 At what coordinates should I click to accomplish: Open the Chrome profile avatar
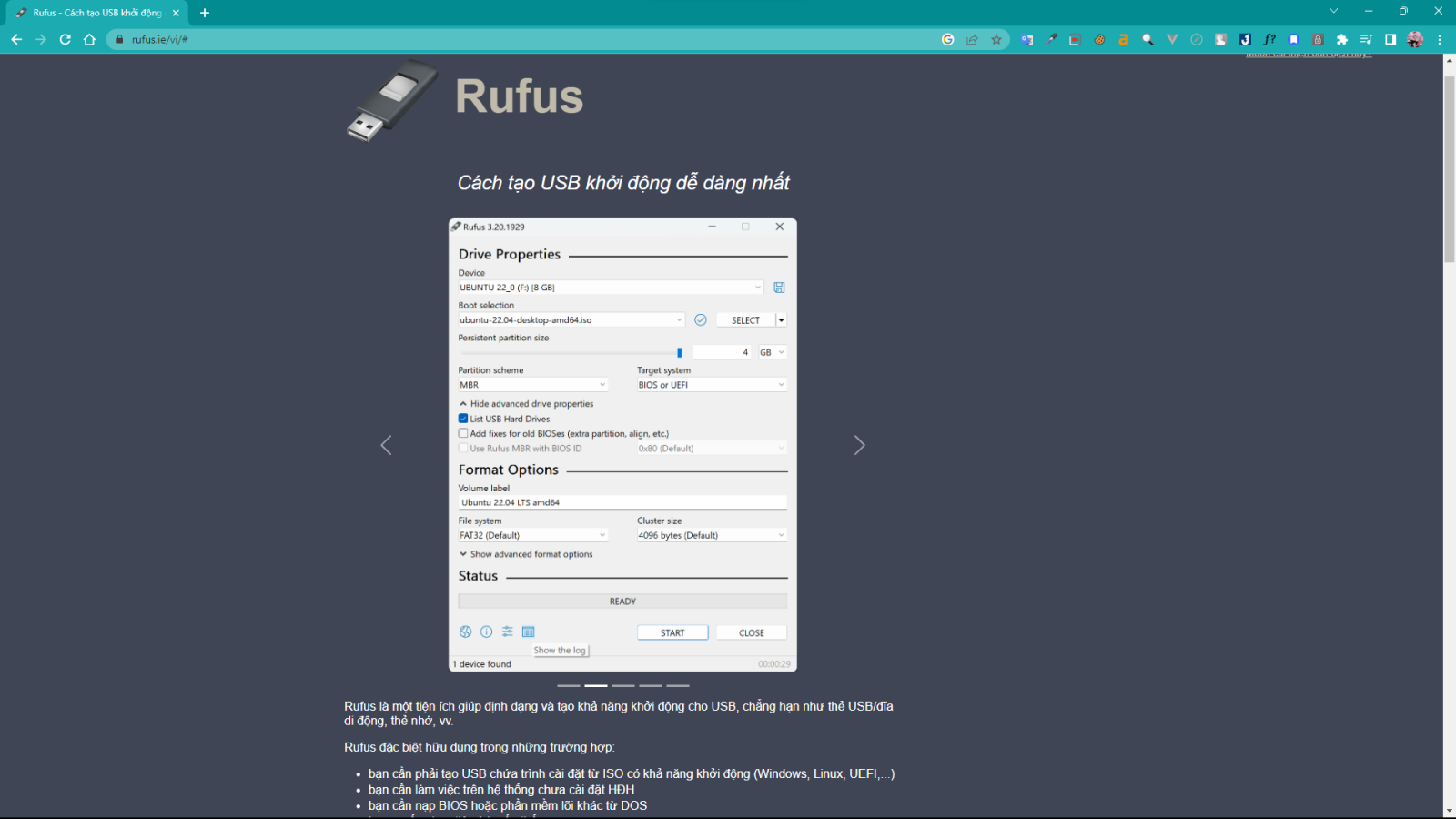(x=1415, y=39)
